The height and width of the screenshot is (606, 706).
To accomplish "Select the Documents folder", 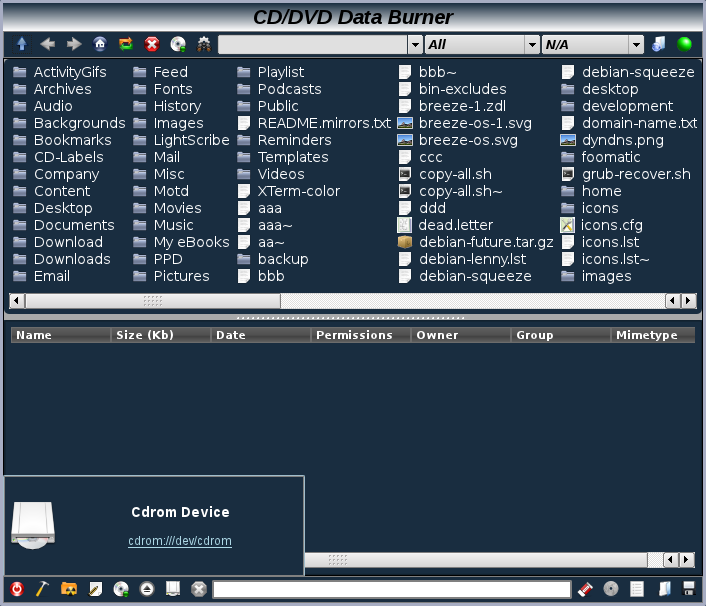I will (x=74, y=225).
